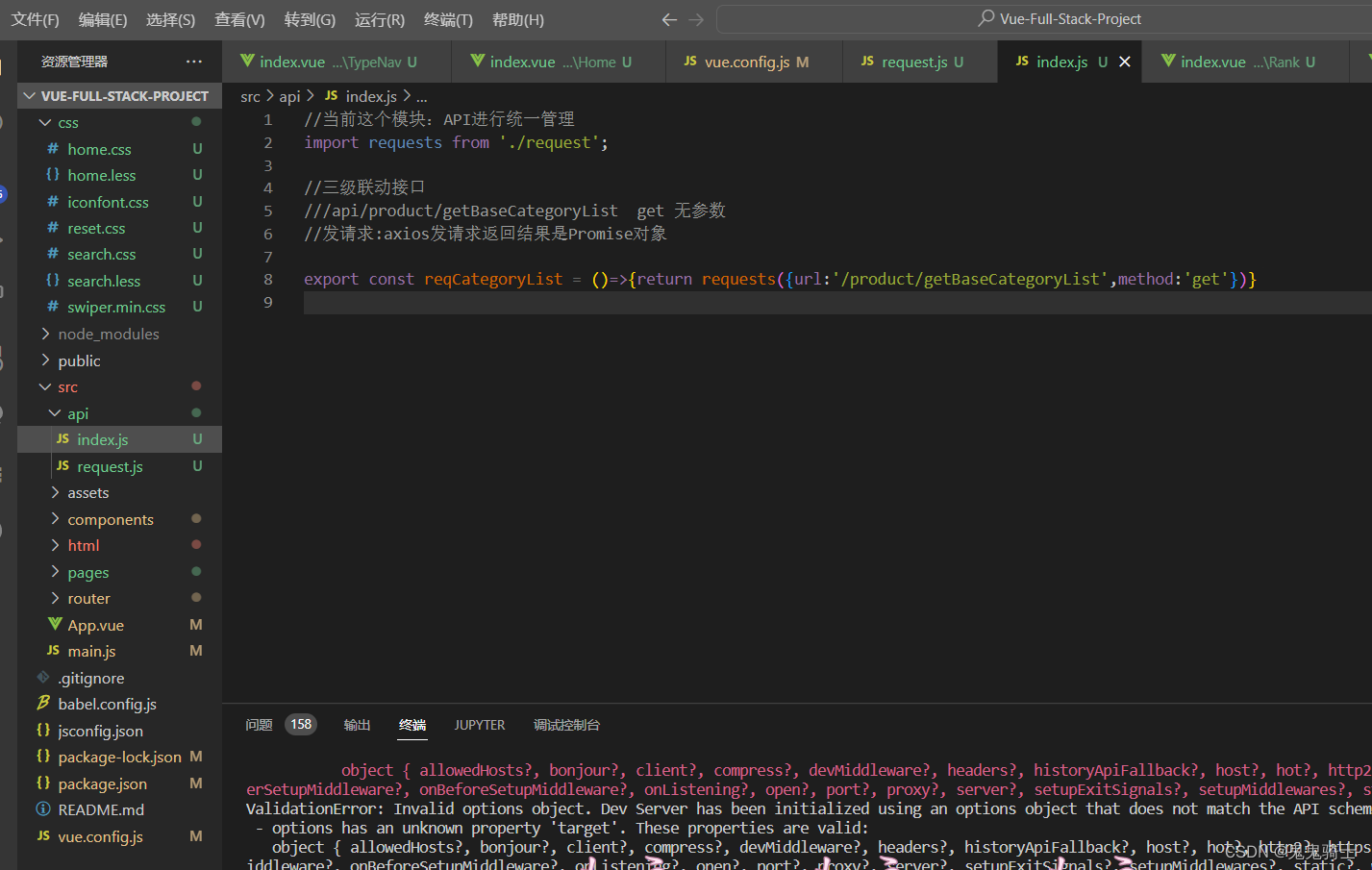Switch to the JUPYTER panel tab
This screenshot has width=1372, height=870.
coord(480,725)
